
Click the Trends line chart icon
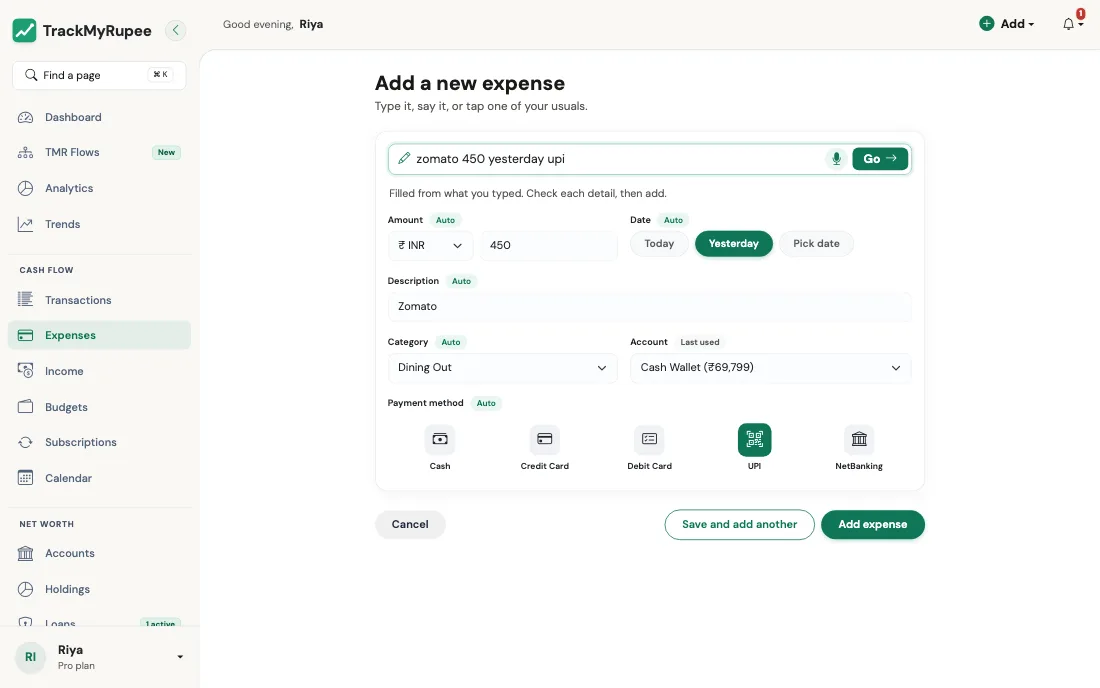(x=25, y=224)
